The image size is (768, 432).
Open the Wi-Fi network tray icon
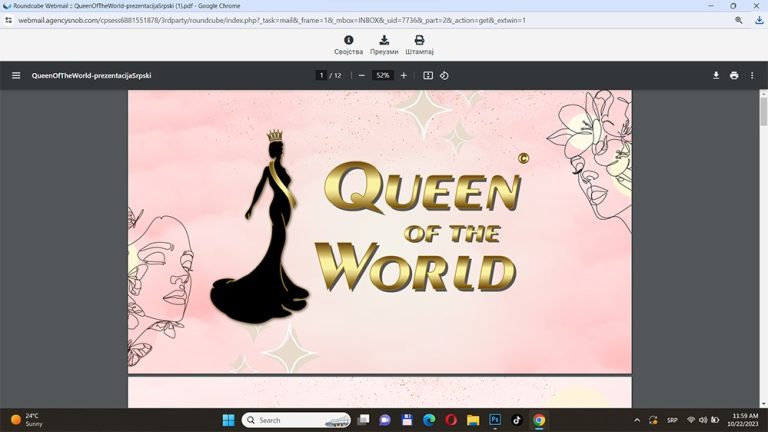tap(691, 420)
